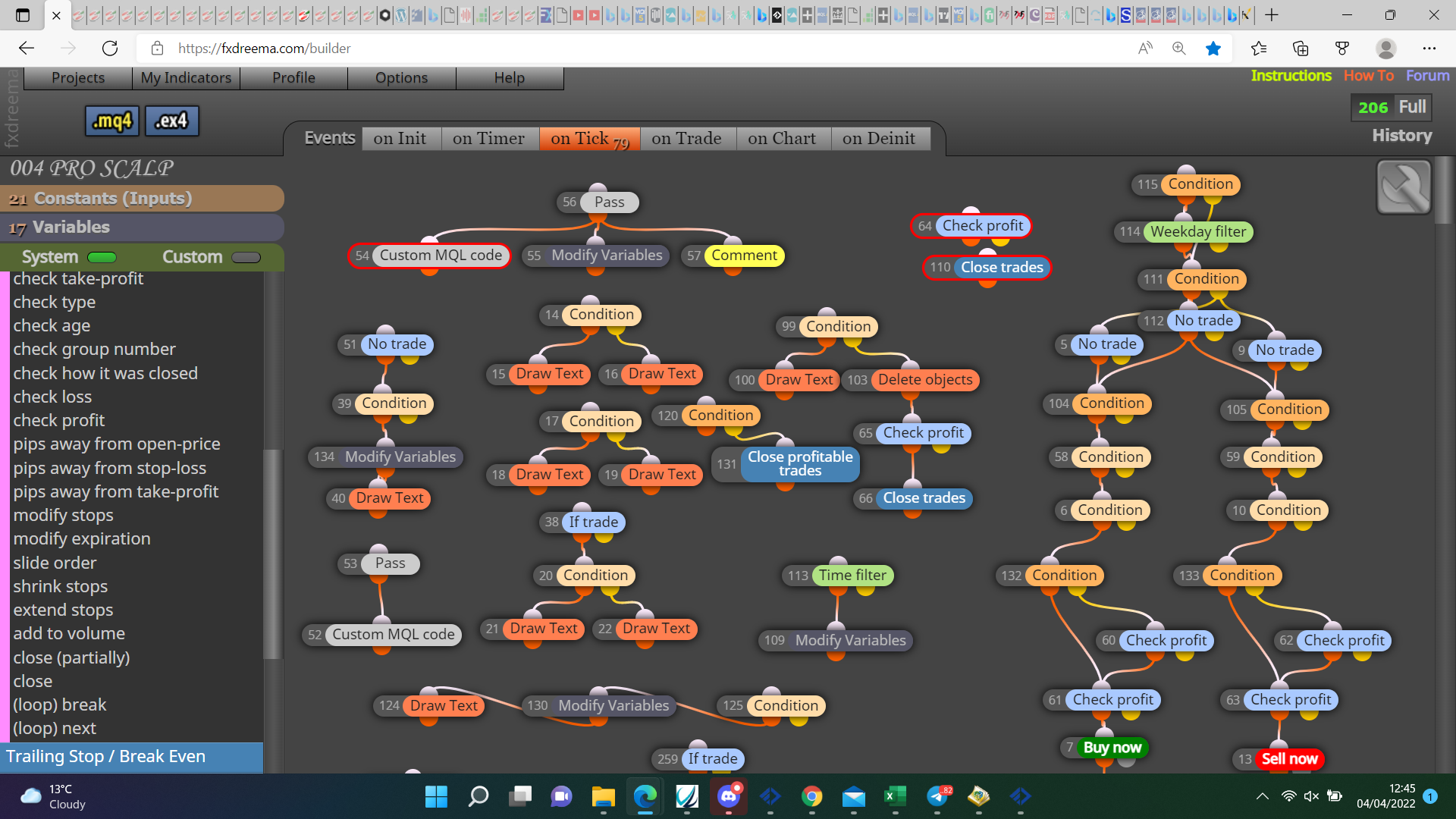Click the browser favorites star icon
The width and height of the screenshot is (1456, 819).
pyautogui.click(x=1213, y=49)
